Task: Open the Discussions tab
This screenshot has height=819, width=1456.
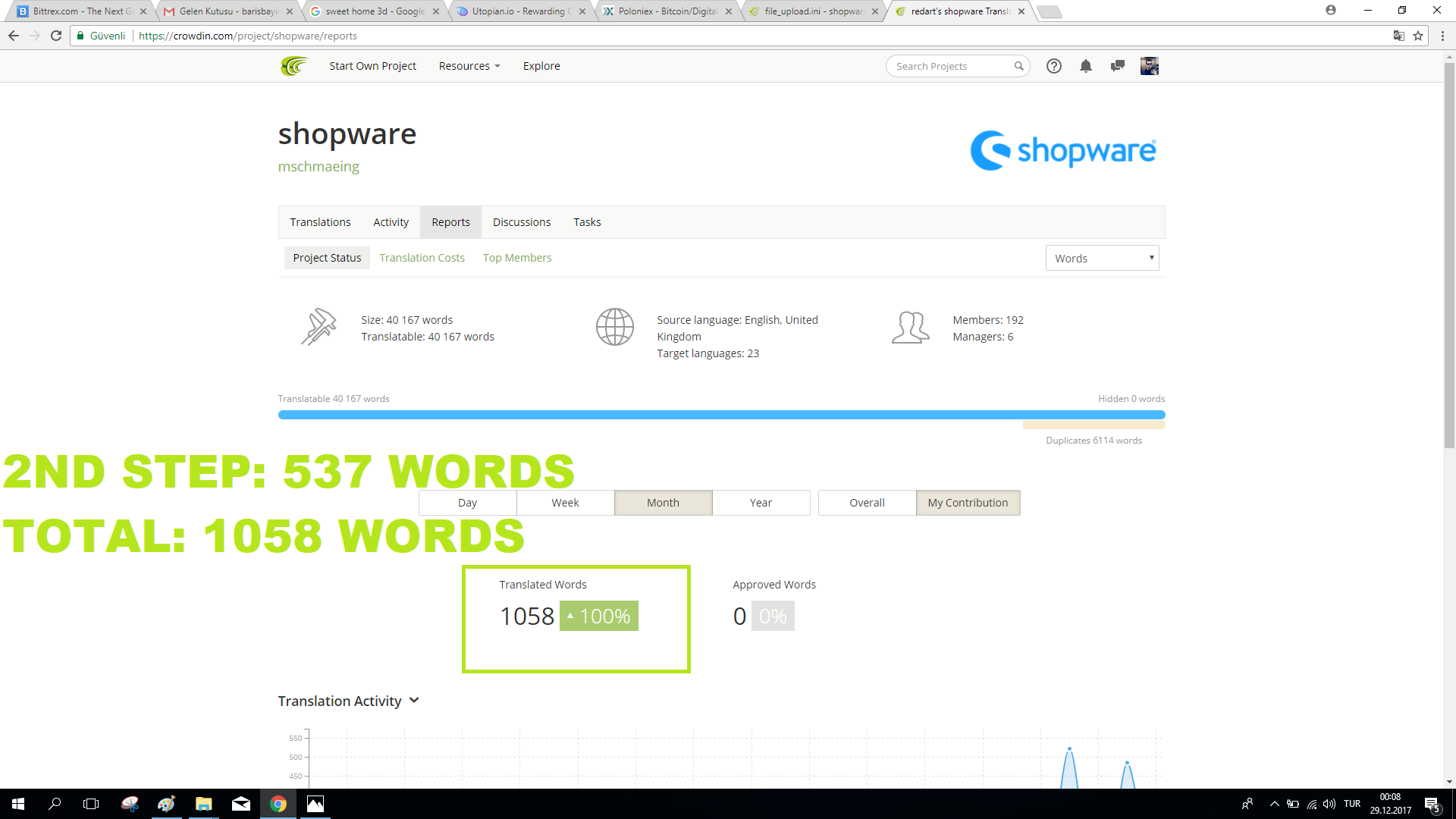Action: pyautogui.click(x=522, y=222)
